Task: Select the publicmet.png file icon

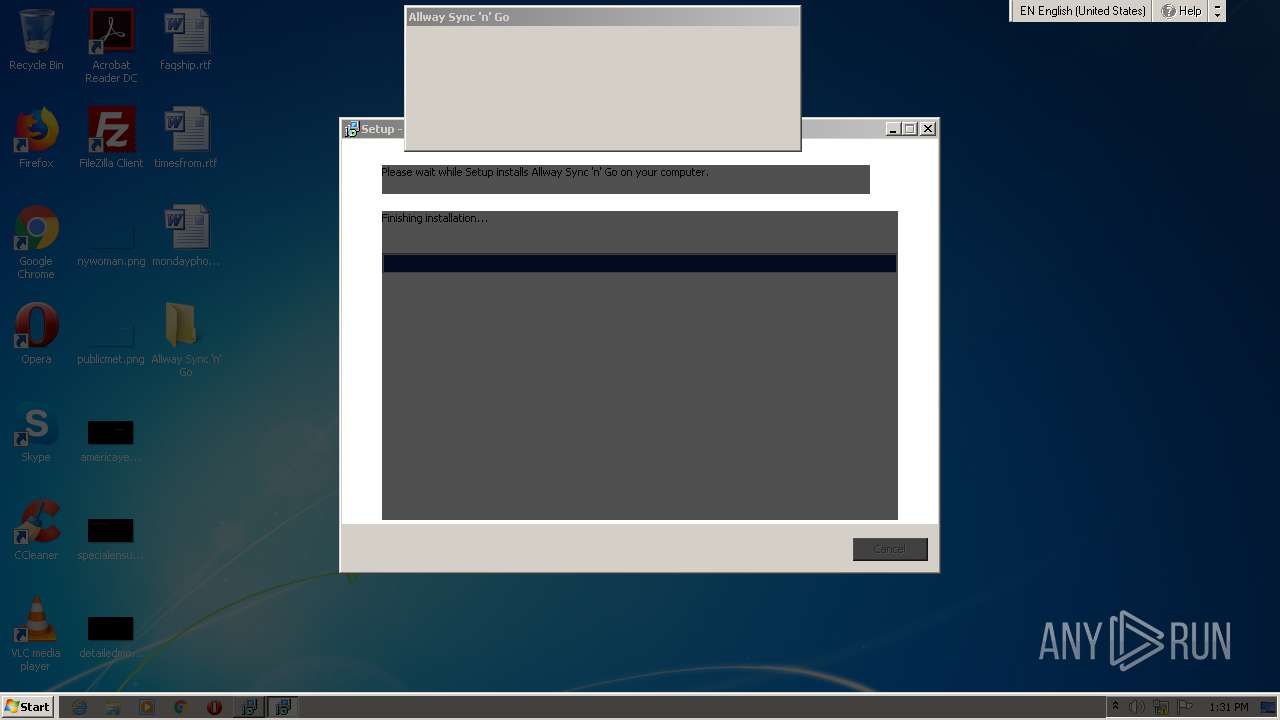Action: [111, 340]
